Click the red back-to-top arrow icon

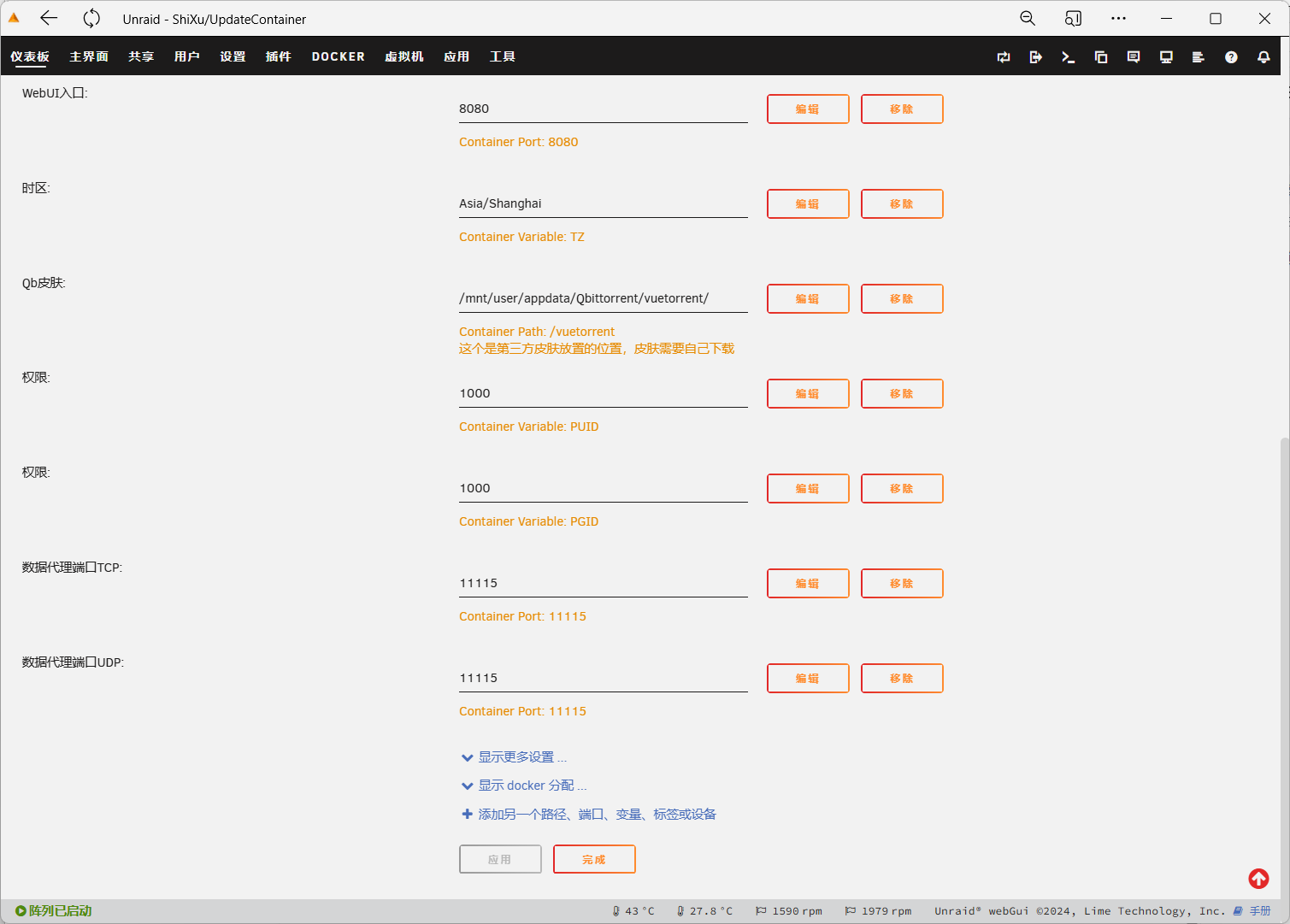coord(1258,879)
